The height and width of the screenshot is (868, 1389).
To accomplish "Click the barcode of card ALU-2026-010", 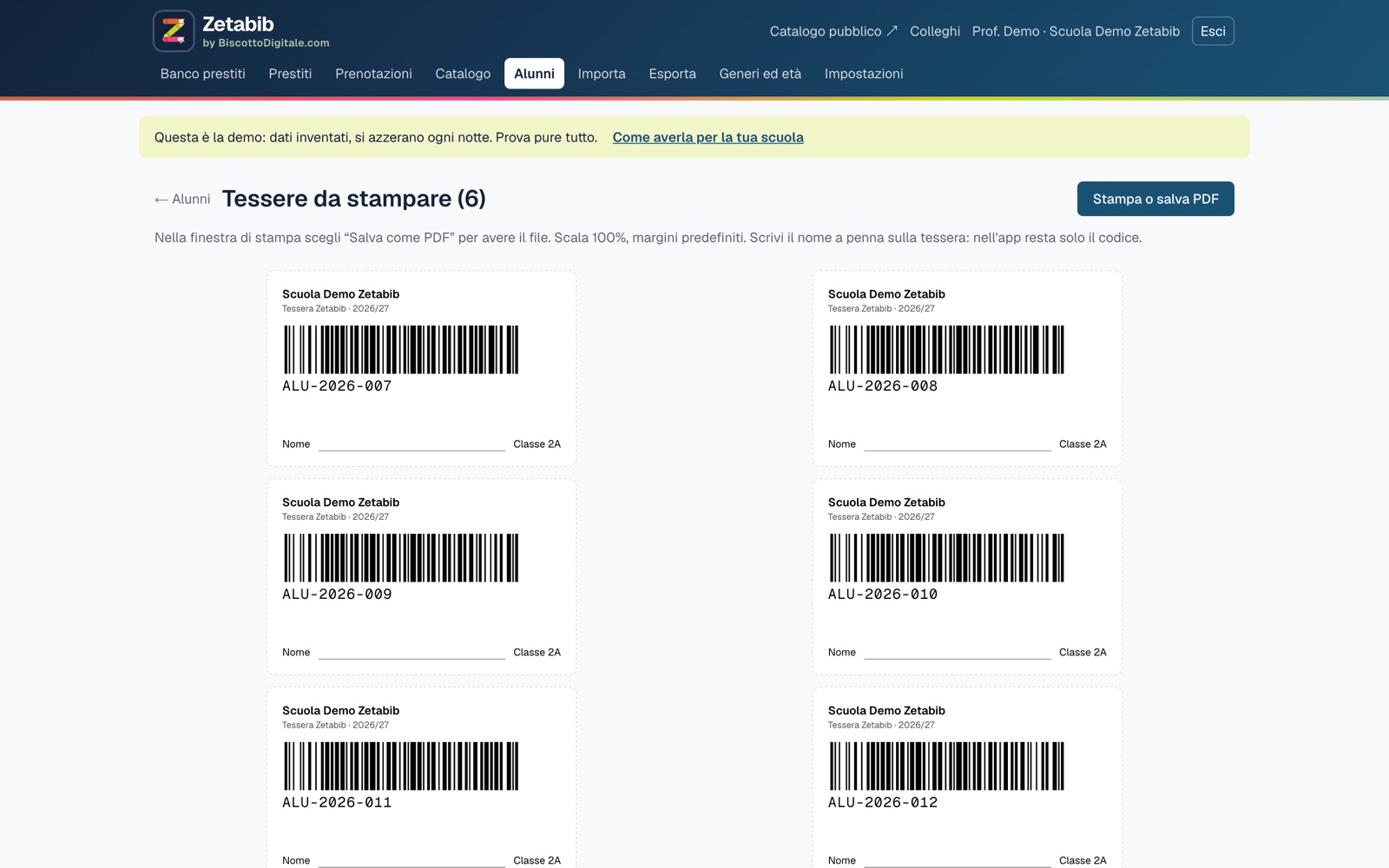I will point(946,558).
